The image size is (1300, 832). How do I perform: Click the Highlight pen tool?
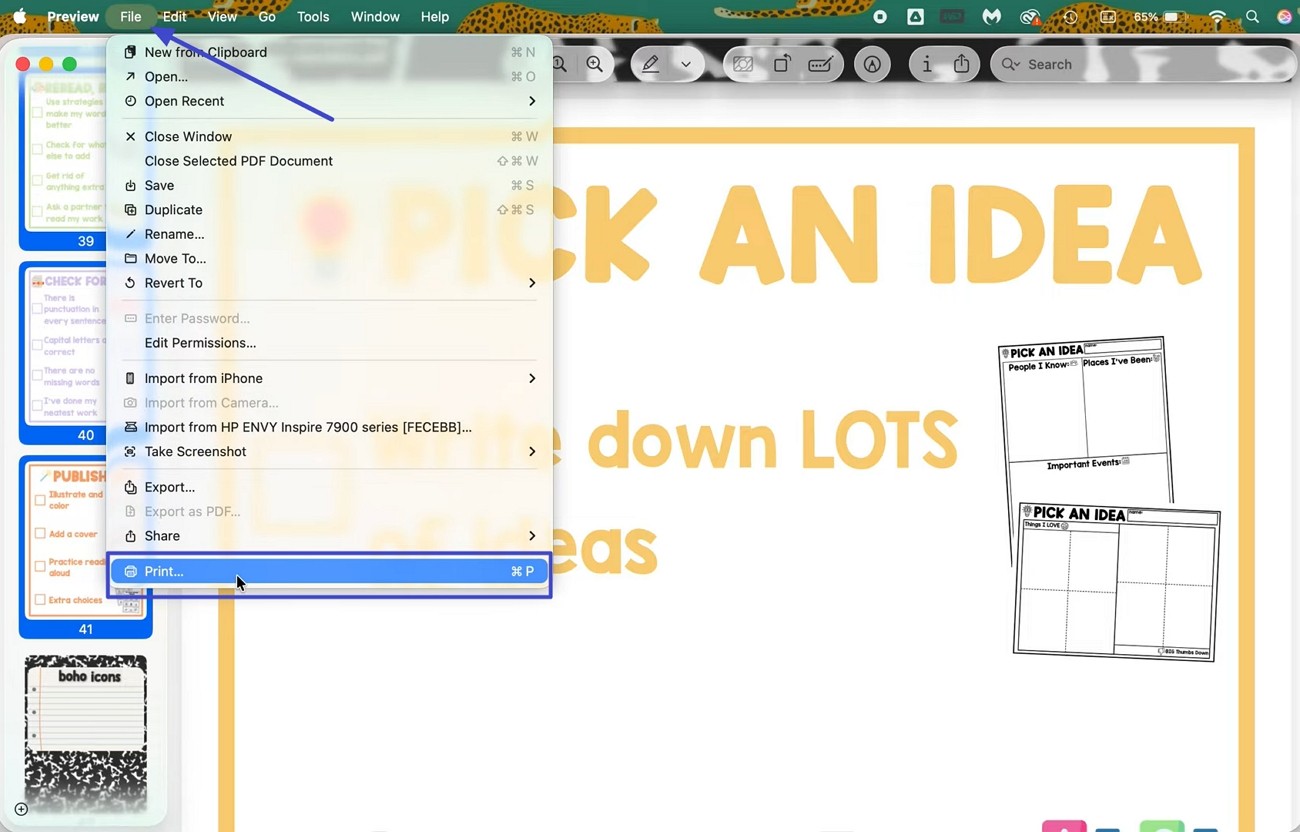[x=650, y=64]
